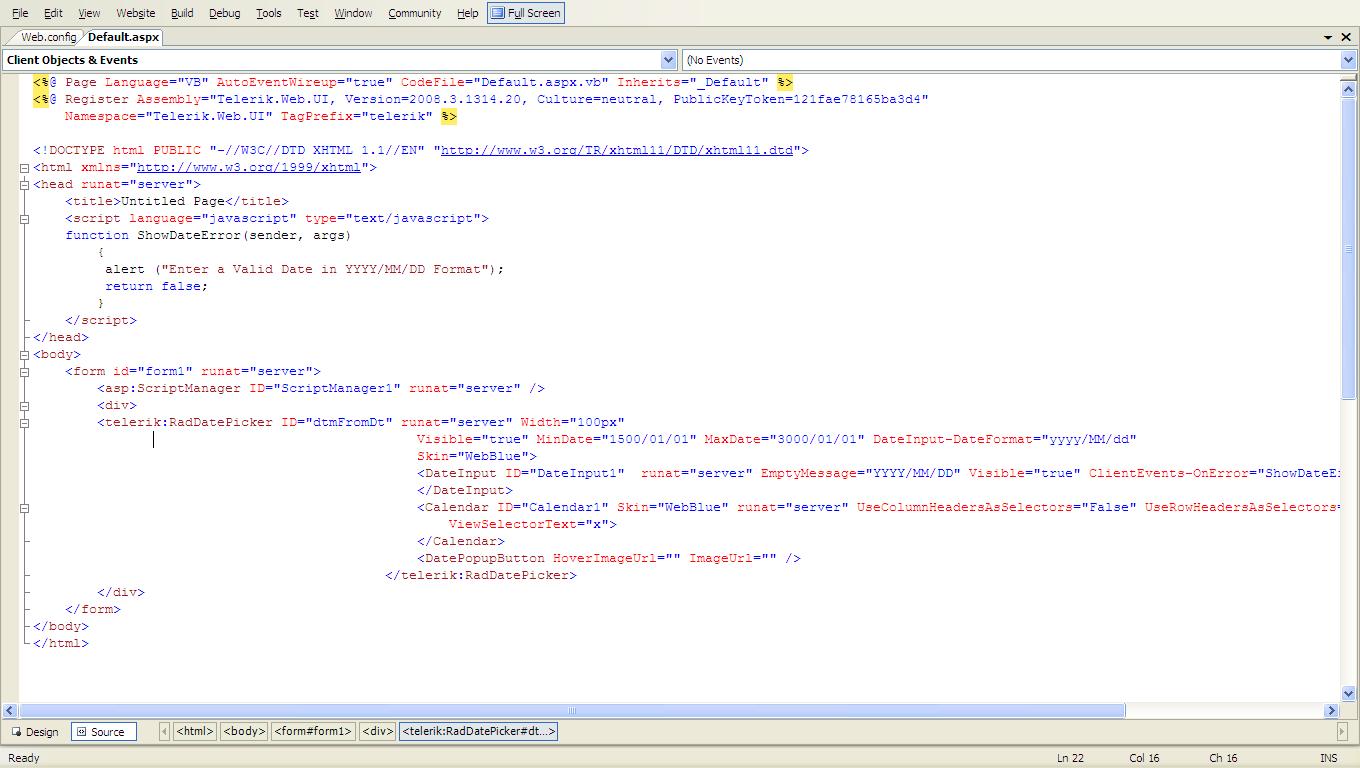Click the tag navigator left arrow
This screenshot has width=1360, height=768.
pyautogui.click(x=164, y=732)
